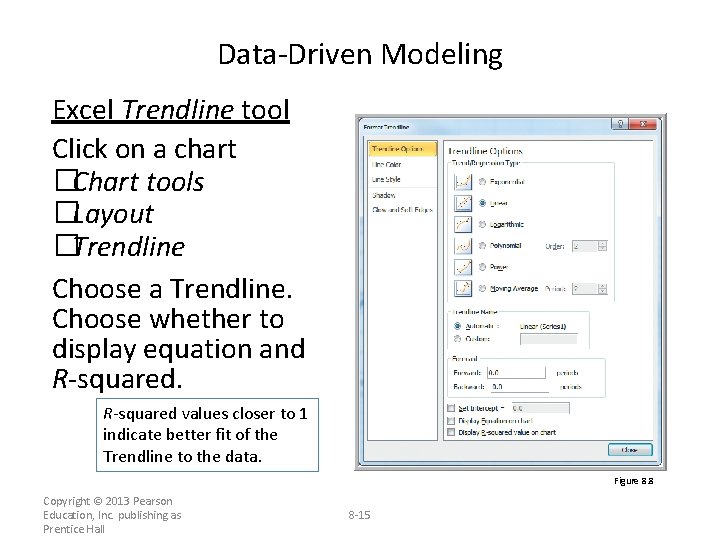Click the 'Trendline' bullet text

pos(129,247)
